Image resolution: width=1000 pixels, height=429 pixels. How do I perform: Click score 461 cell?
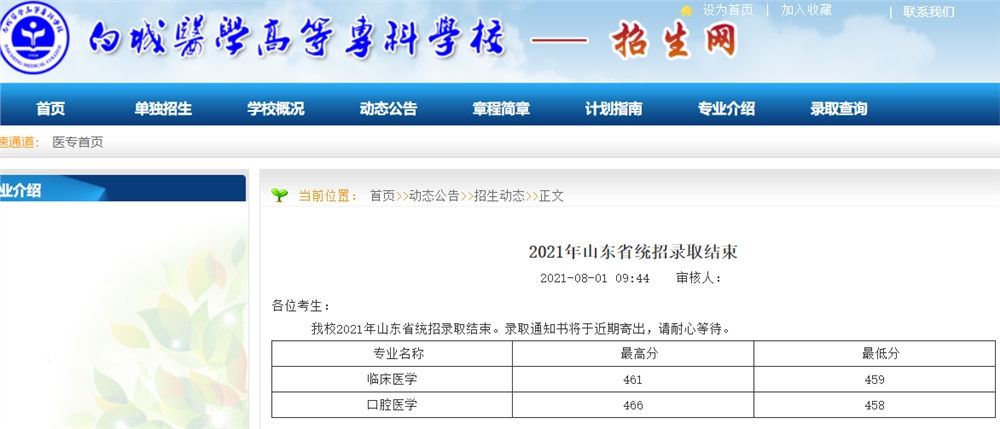click(x=633, y=380)
